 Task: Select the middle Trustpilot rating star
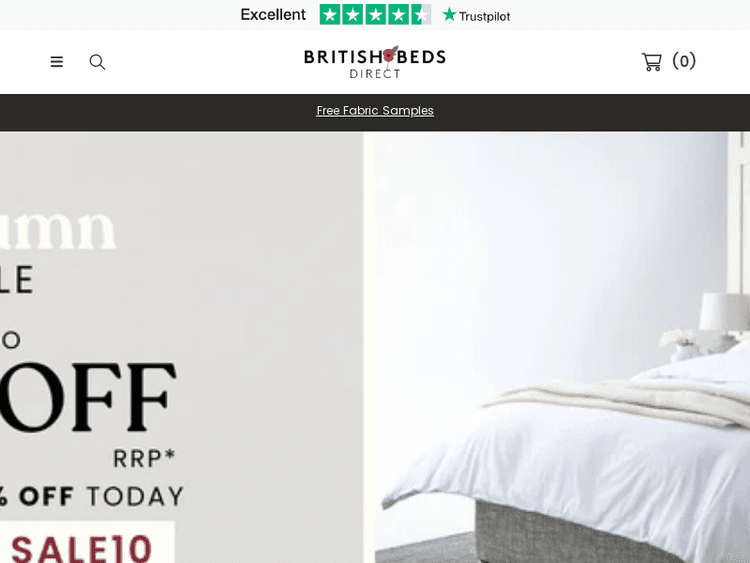pyautogui.click(x=375, y=14)
